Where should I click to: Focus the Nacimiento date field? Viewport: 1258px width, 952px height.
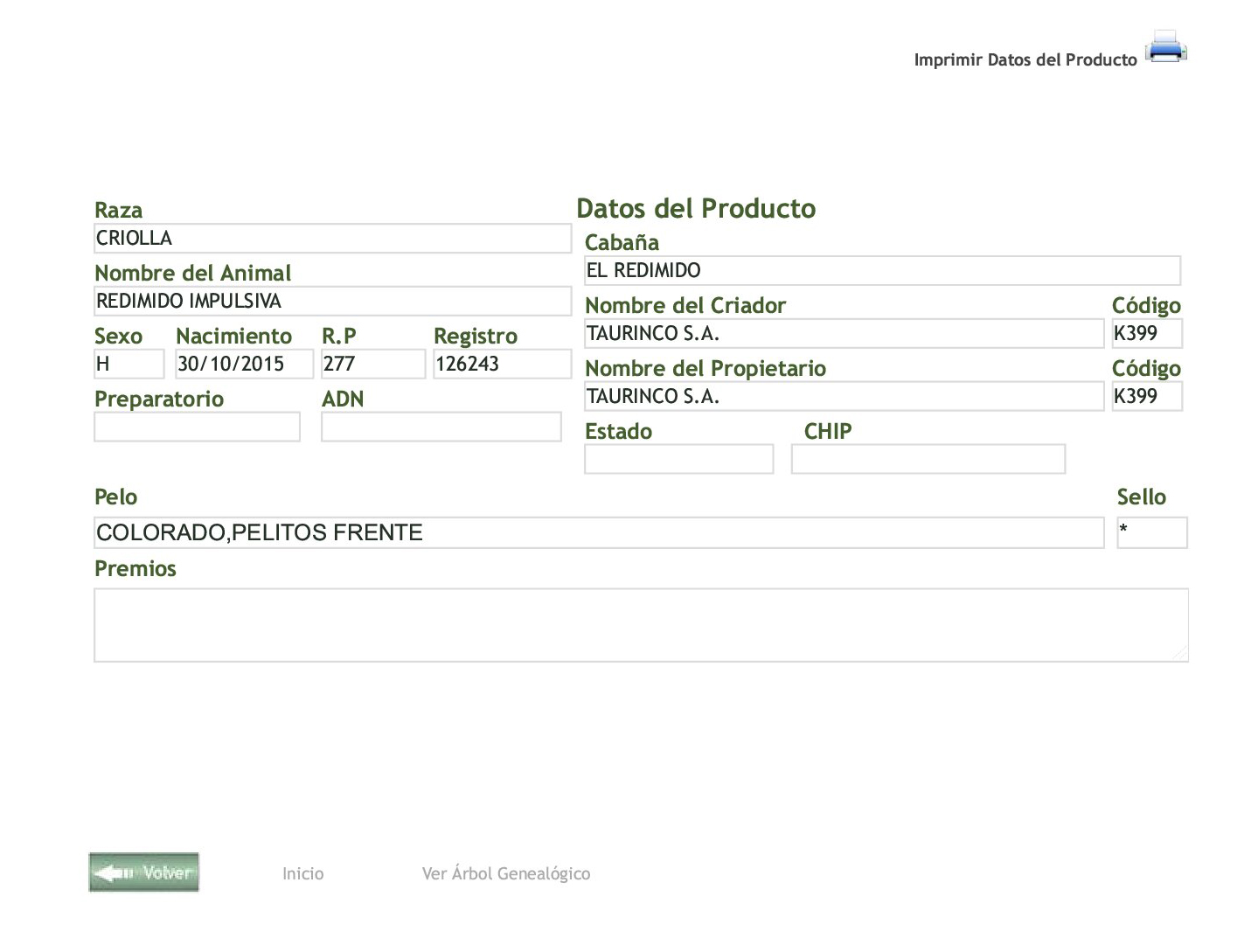pyautogui.click(x=244, y=365)
